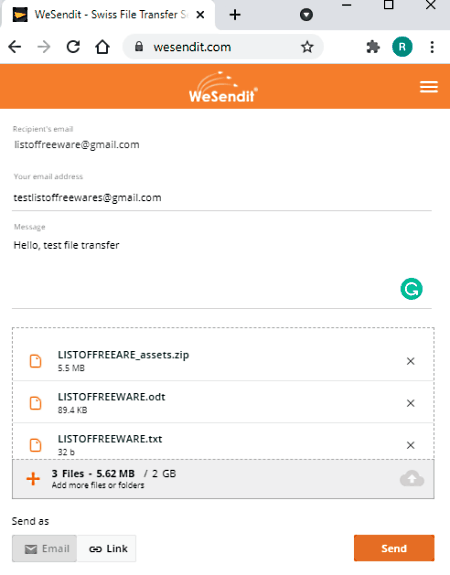Open a new browser tab
This screenshot has height=575, width=450.
pyautogui.click(x=235, y=15)
